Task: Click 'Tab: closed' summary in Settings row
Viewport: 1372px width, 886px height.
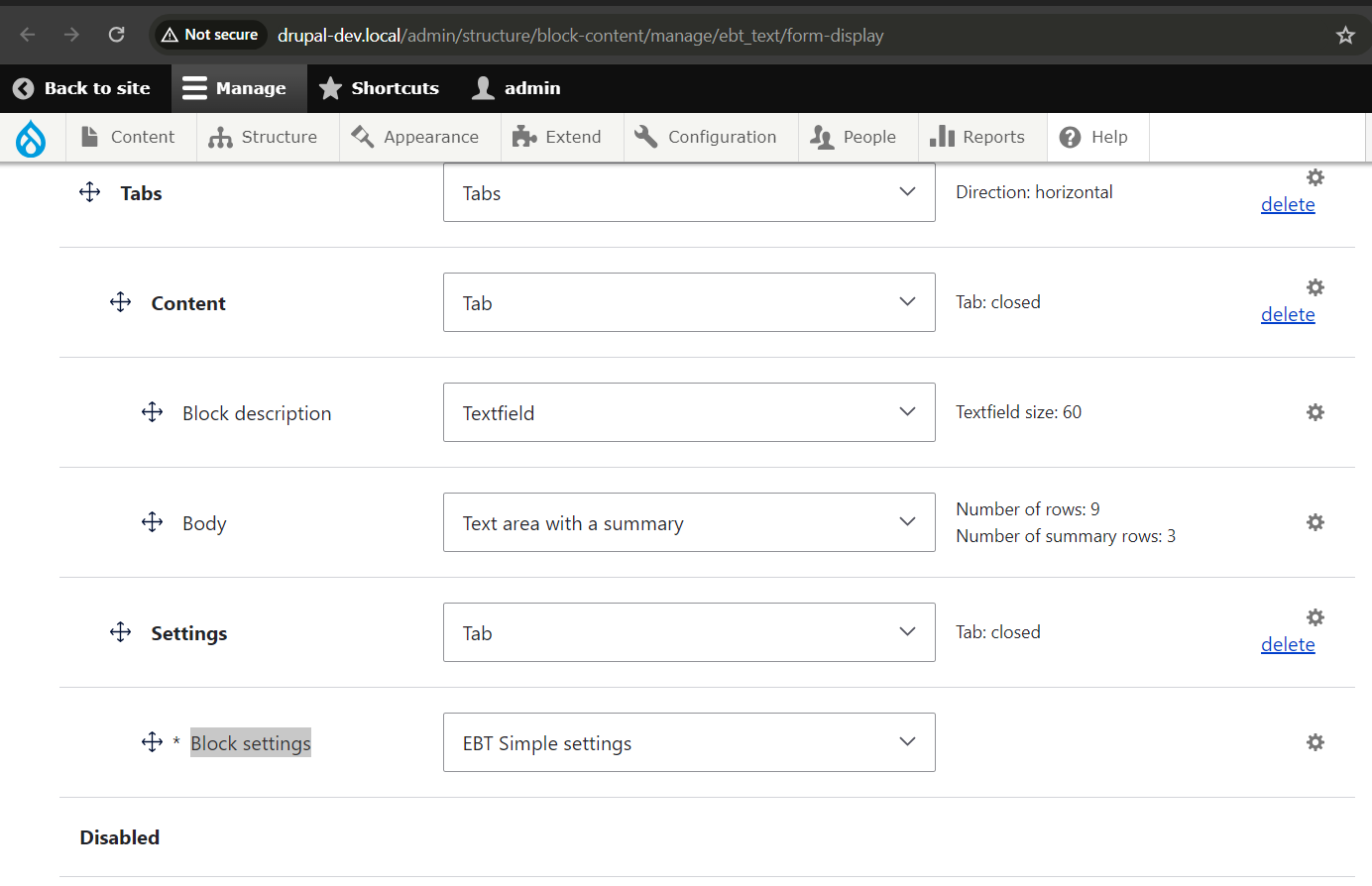Action: pyautogui.click(x=998, y=632)
